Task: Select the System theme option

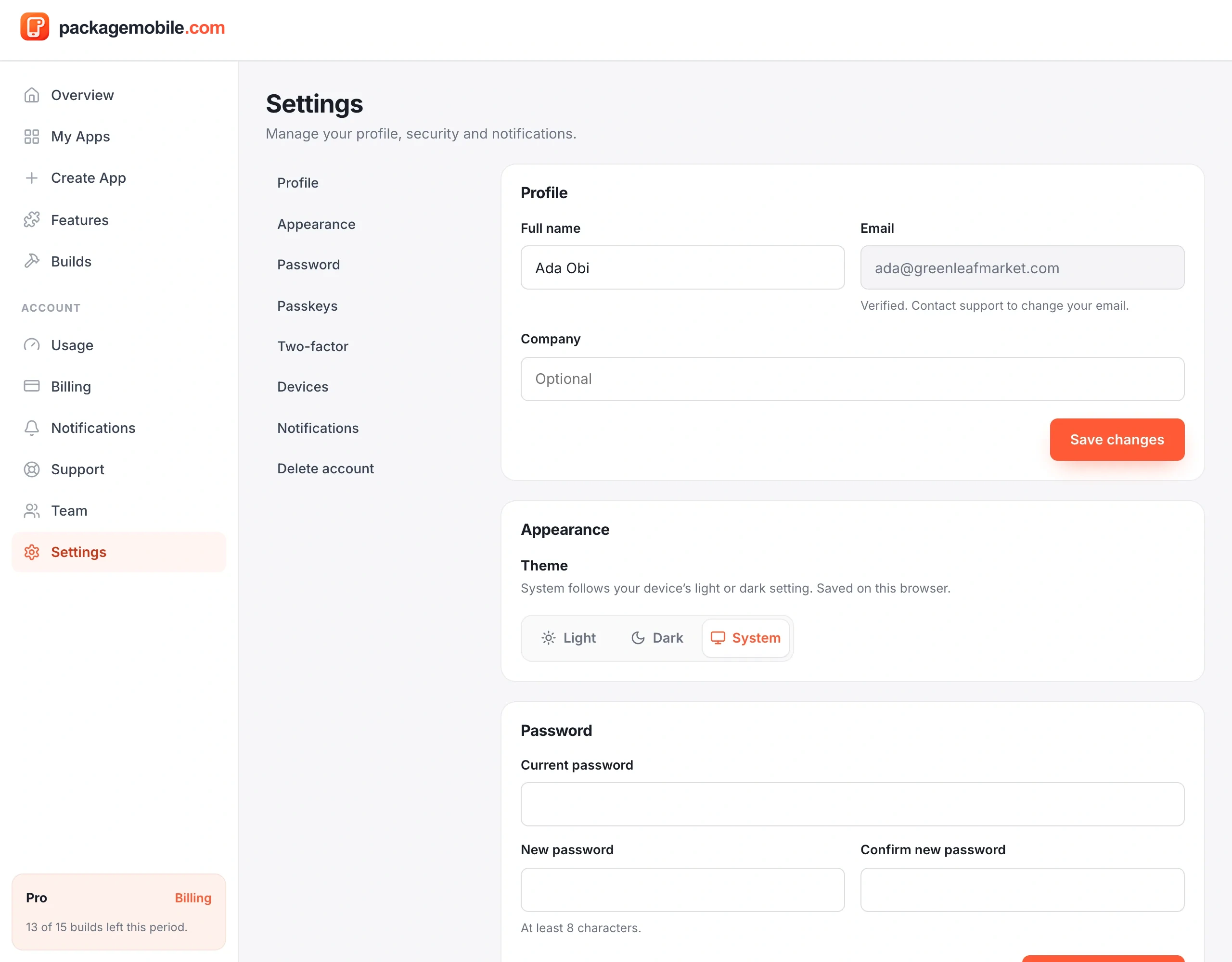Action: pos(745,638)
